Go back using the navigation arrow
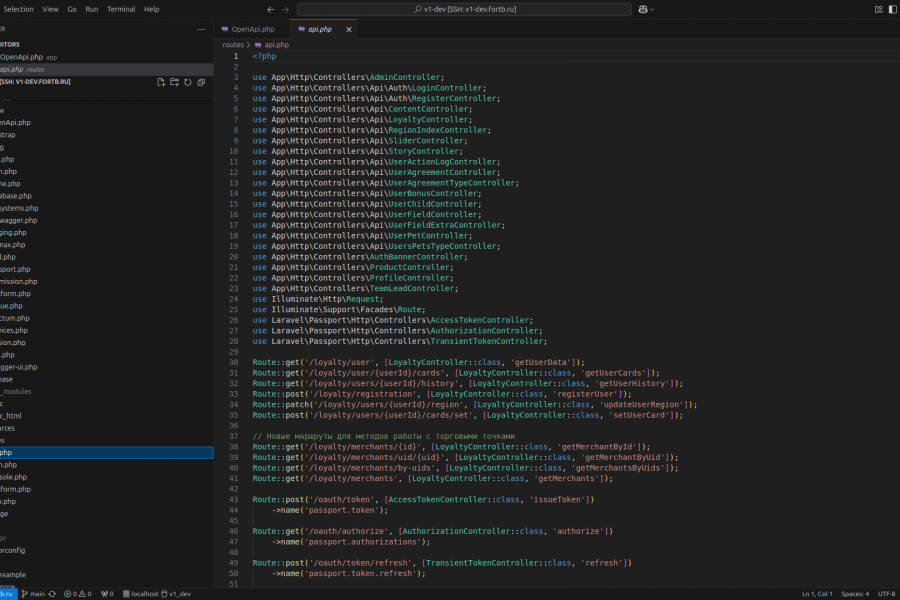 [x=272, y=9]
